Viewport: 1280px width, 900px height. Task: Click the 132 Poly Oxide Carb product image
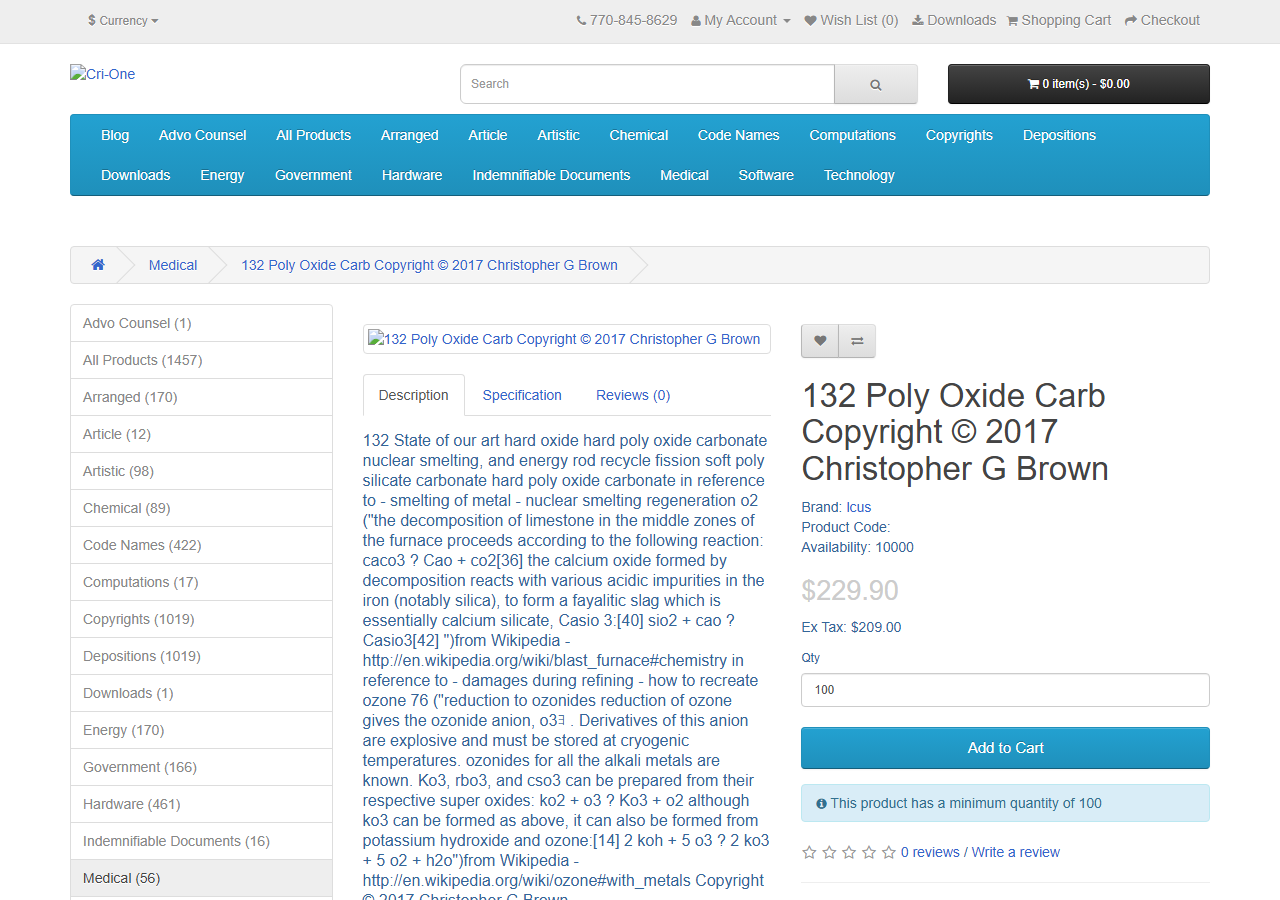(x=565, y=339)
